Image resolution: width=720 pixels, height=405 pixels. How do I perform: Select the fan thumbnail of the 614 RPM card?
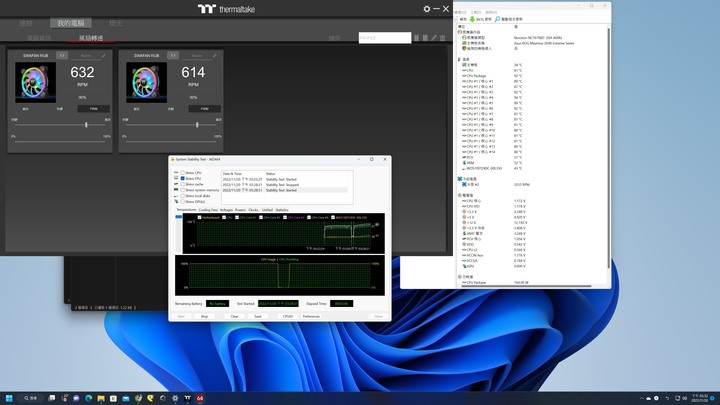[146, 82]
